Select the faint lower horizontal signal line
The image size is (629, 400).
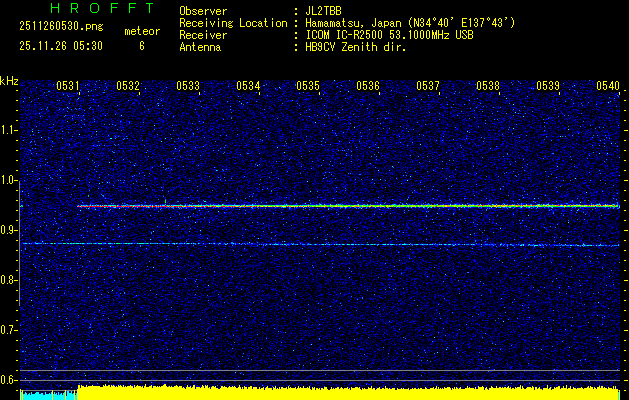(x=300, y=243)
